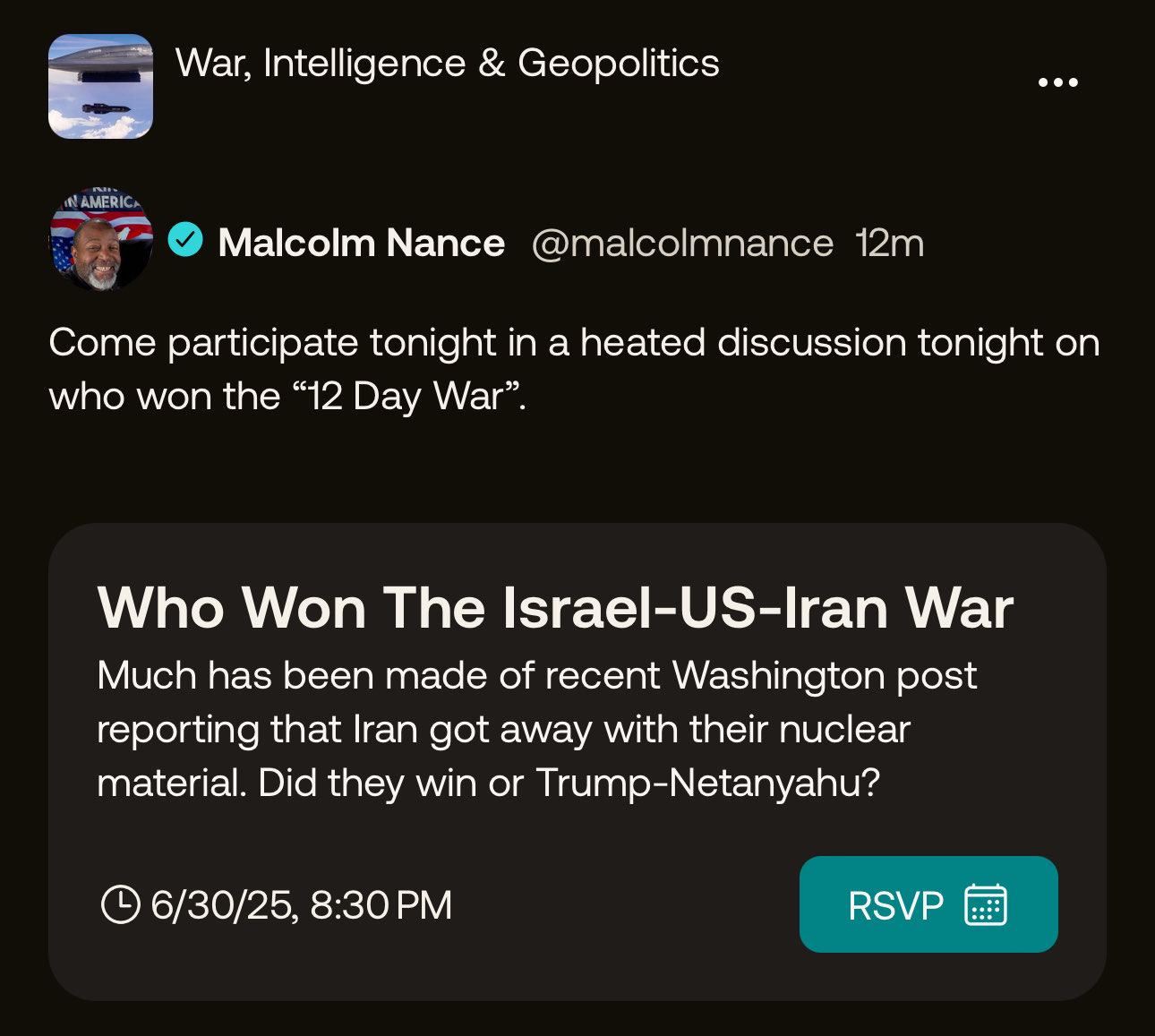The image size is (1155, 1036).
Task: Click the Malcolm Nance display name
Action: point(362,243)
